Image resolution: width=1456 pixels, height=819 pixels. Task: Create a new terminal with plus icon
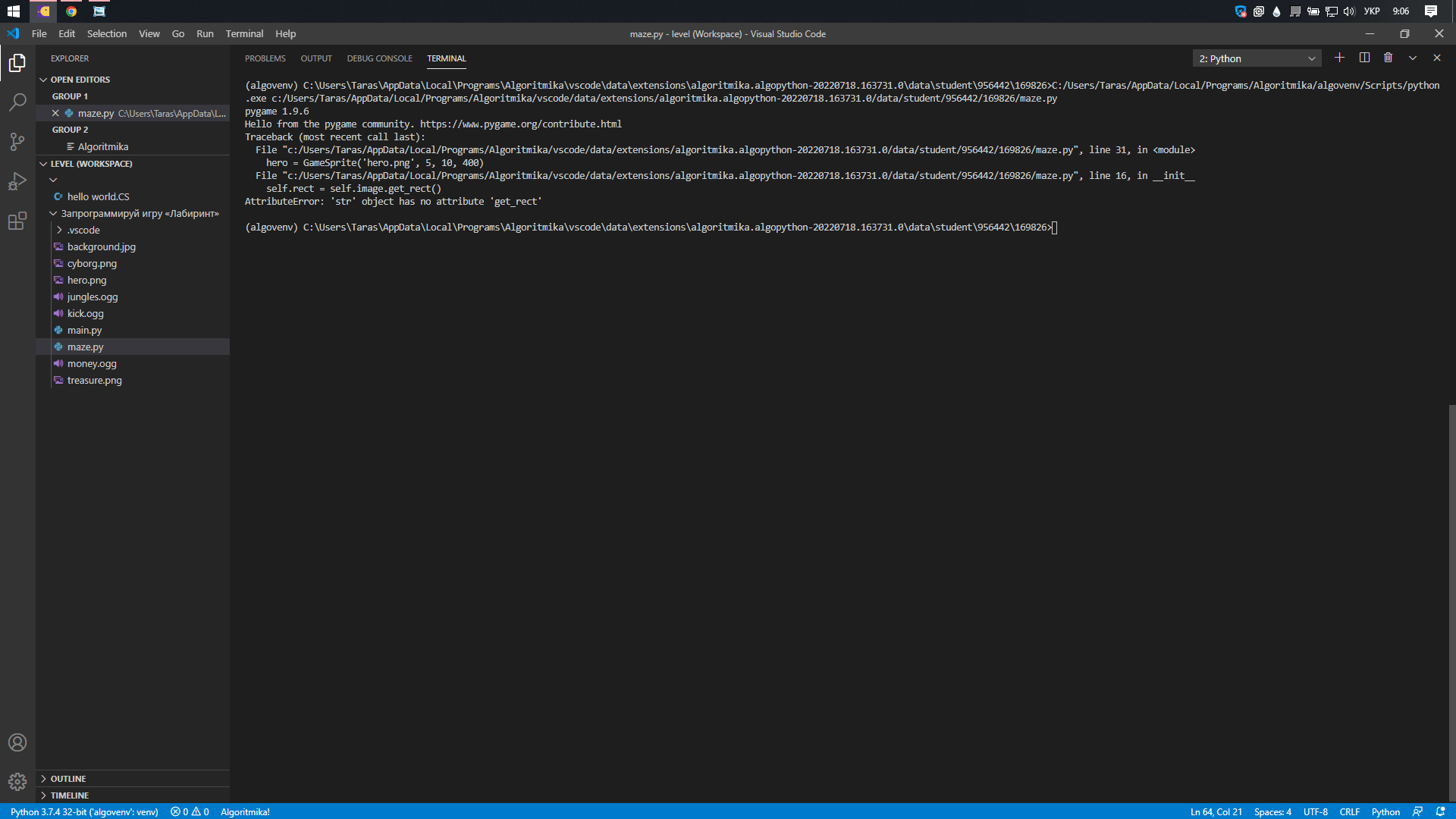[1339, 58]
